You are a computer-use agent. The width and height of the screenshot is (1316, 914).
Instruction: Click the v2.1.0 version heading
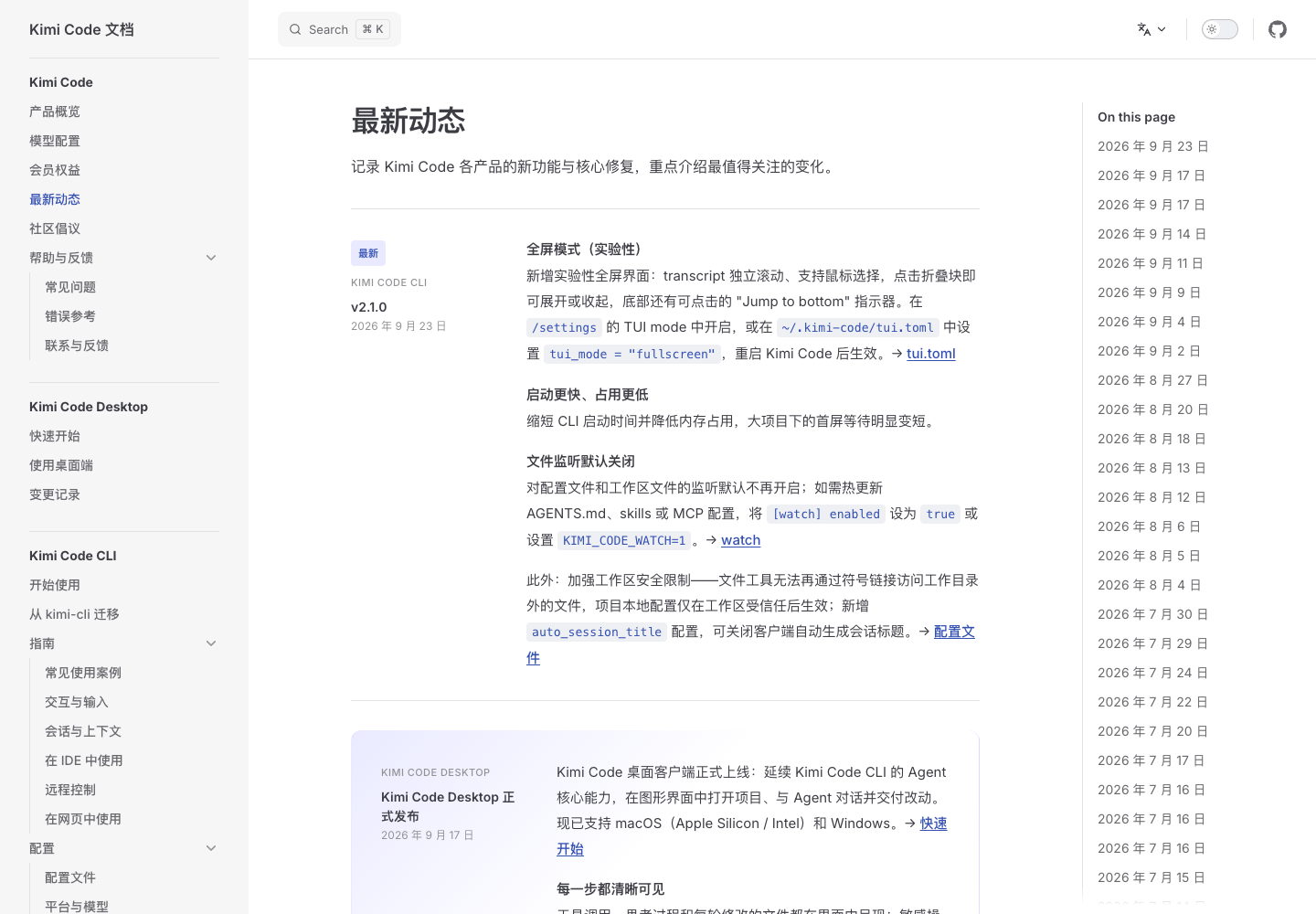click(369, 307)
